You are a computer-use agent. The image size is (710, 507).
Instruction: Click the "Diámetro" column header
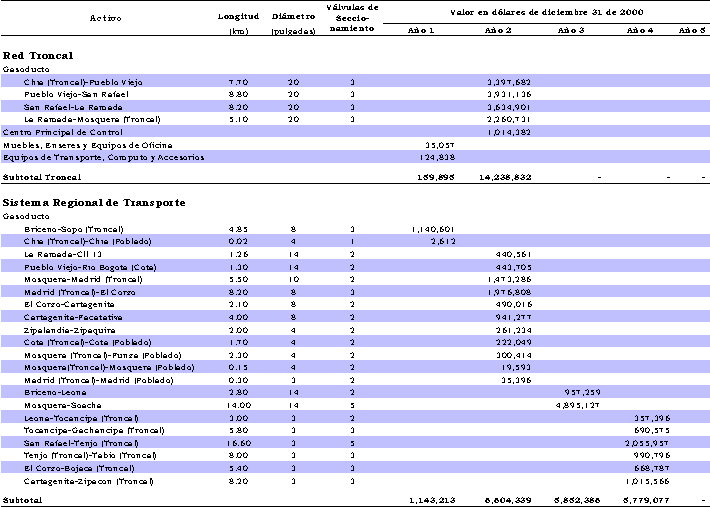point(293,18)
